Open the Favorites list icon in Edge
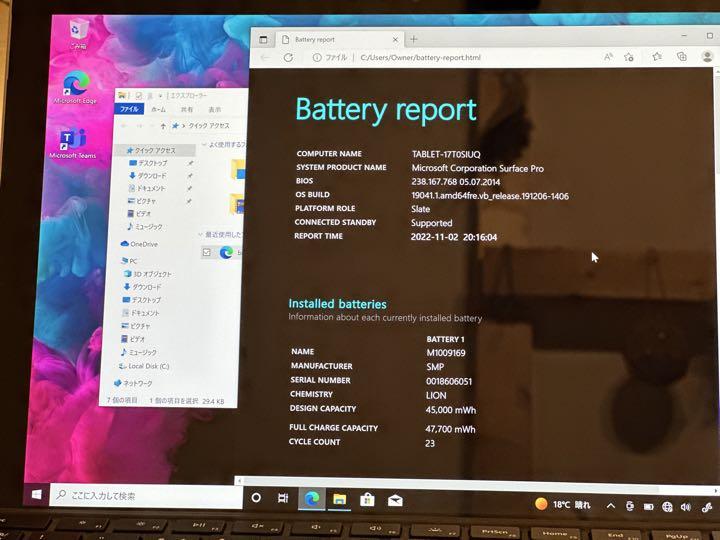 (x=657, y=56)
